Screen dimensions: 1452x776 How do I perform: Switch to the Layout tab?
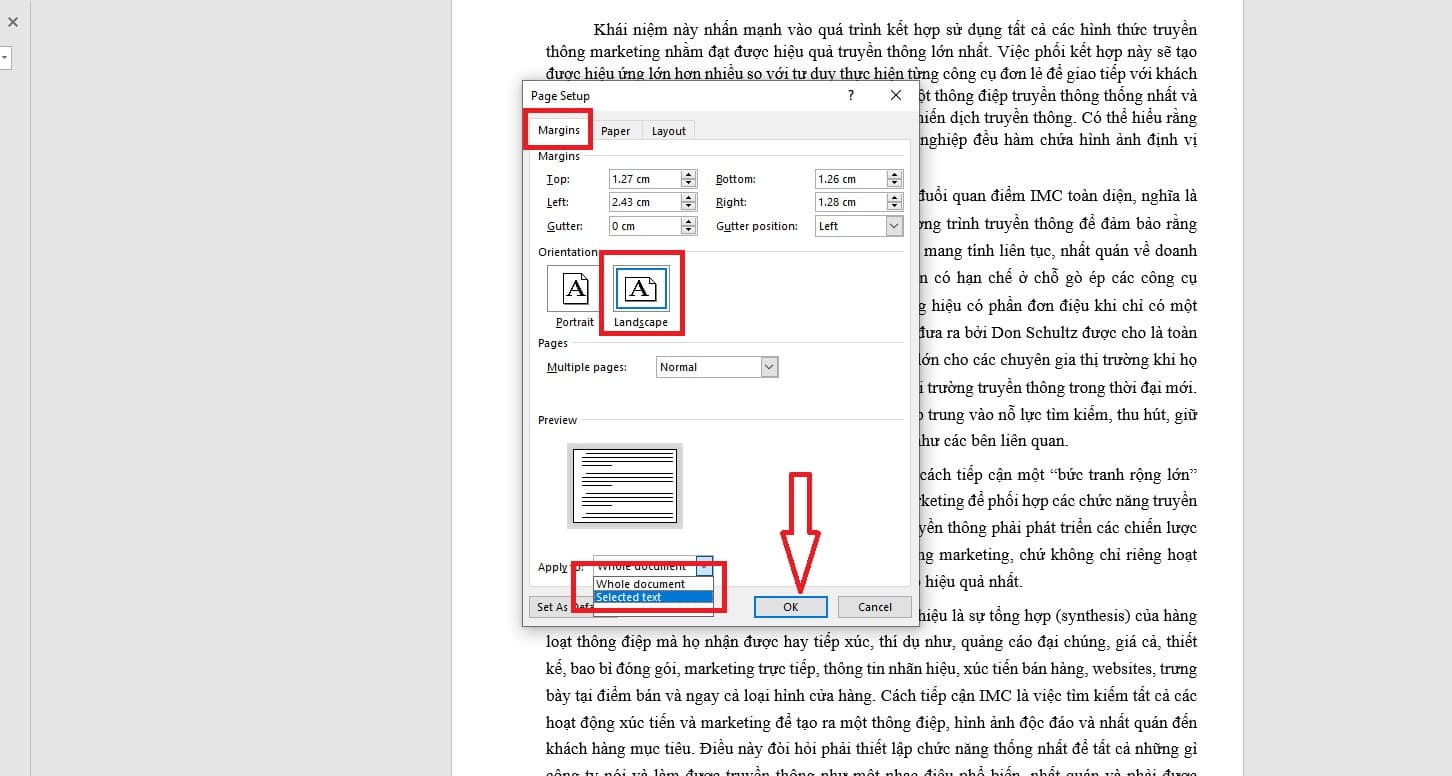[669, 131]
